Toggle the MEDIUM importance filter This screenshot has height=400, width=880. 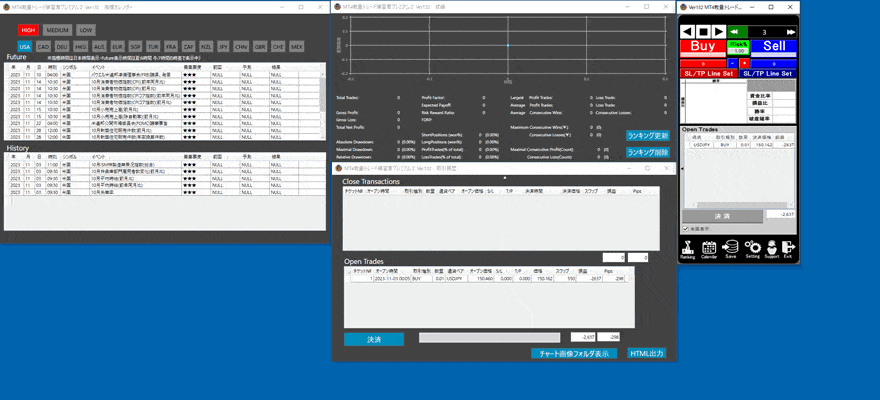(x=57, y=30)
